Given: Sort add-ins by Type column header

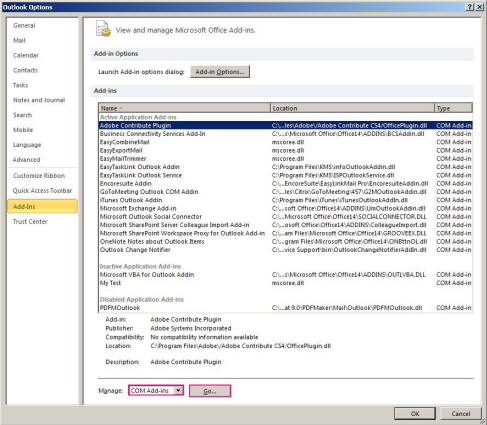Looking at the screenshot, I should [454, 108].
